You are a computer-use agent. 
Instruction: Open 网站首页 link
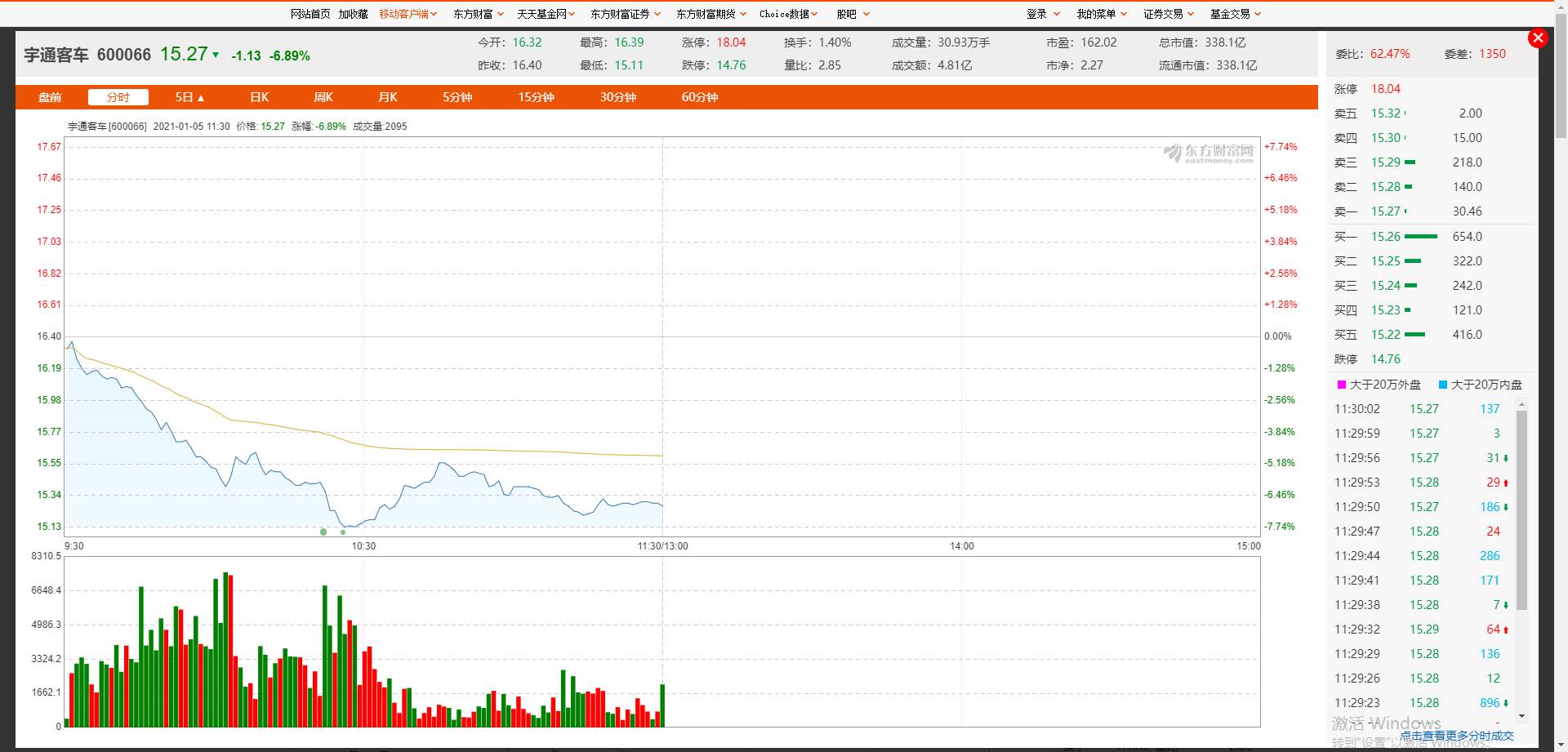click(310, 14)
